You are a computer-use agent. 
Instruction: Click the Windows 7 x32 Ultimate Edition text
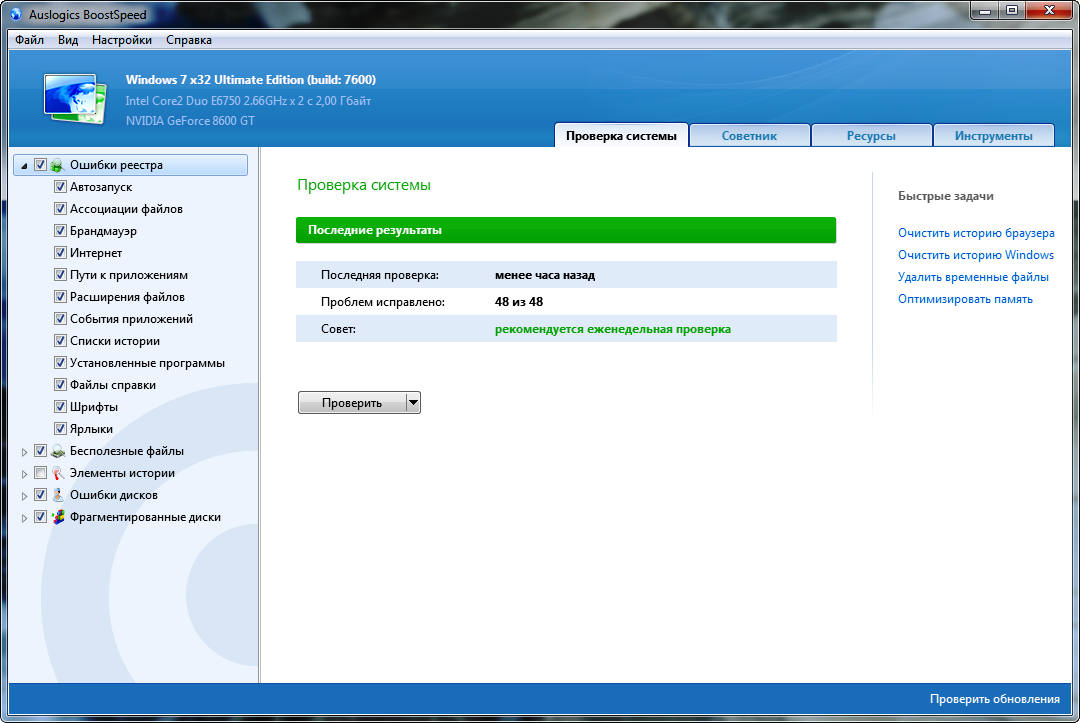(251, 80)
